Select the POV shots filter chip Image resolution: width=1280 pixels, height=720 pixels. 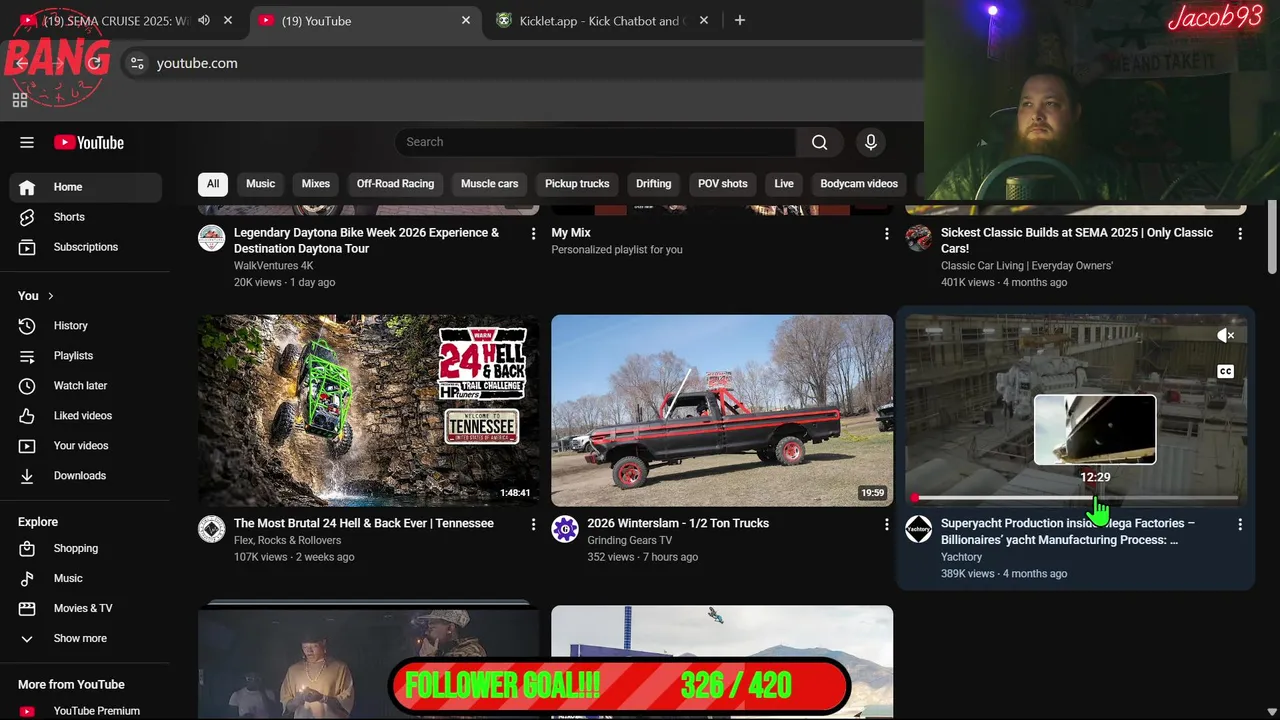tap(723, 184)
